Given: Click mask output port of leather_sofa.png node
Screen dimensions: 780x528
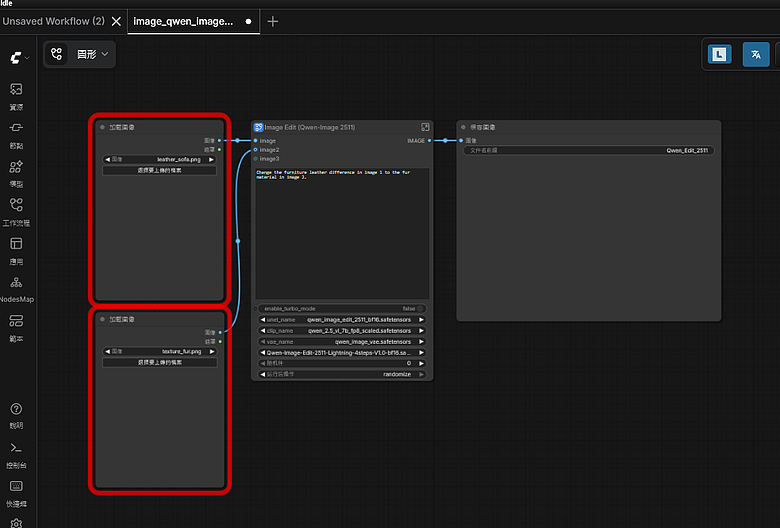Looking at the screenshot, I should [x=219, y=150].
